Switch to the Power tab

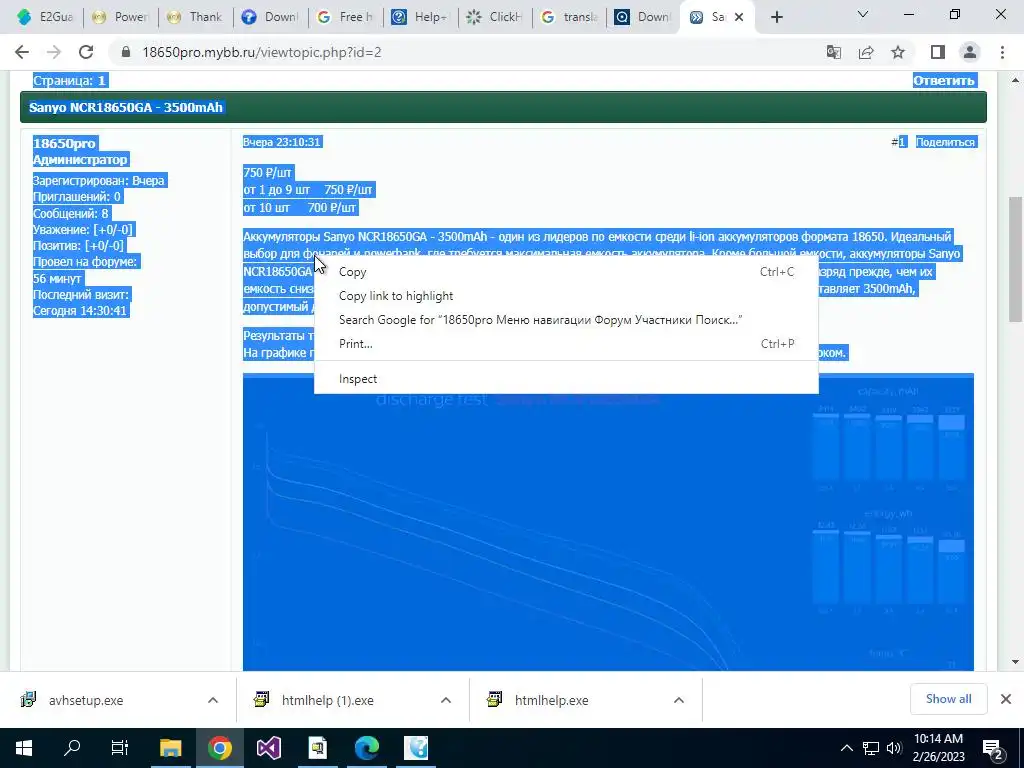[121, 17]
